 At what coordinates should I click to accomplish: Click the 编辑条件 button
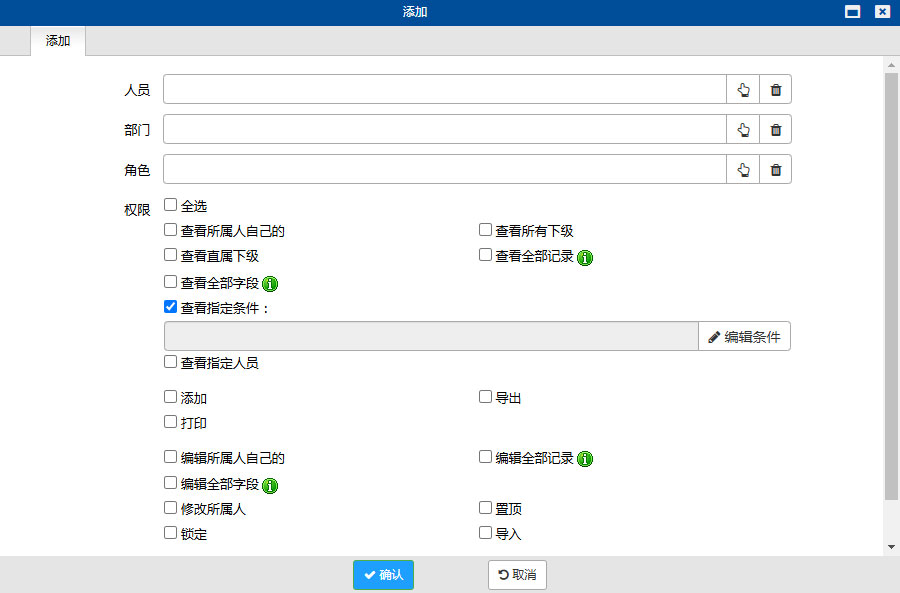click(x=744, y=336)
